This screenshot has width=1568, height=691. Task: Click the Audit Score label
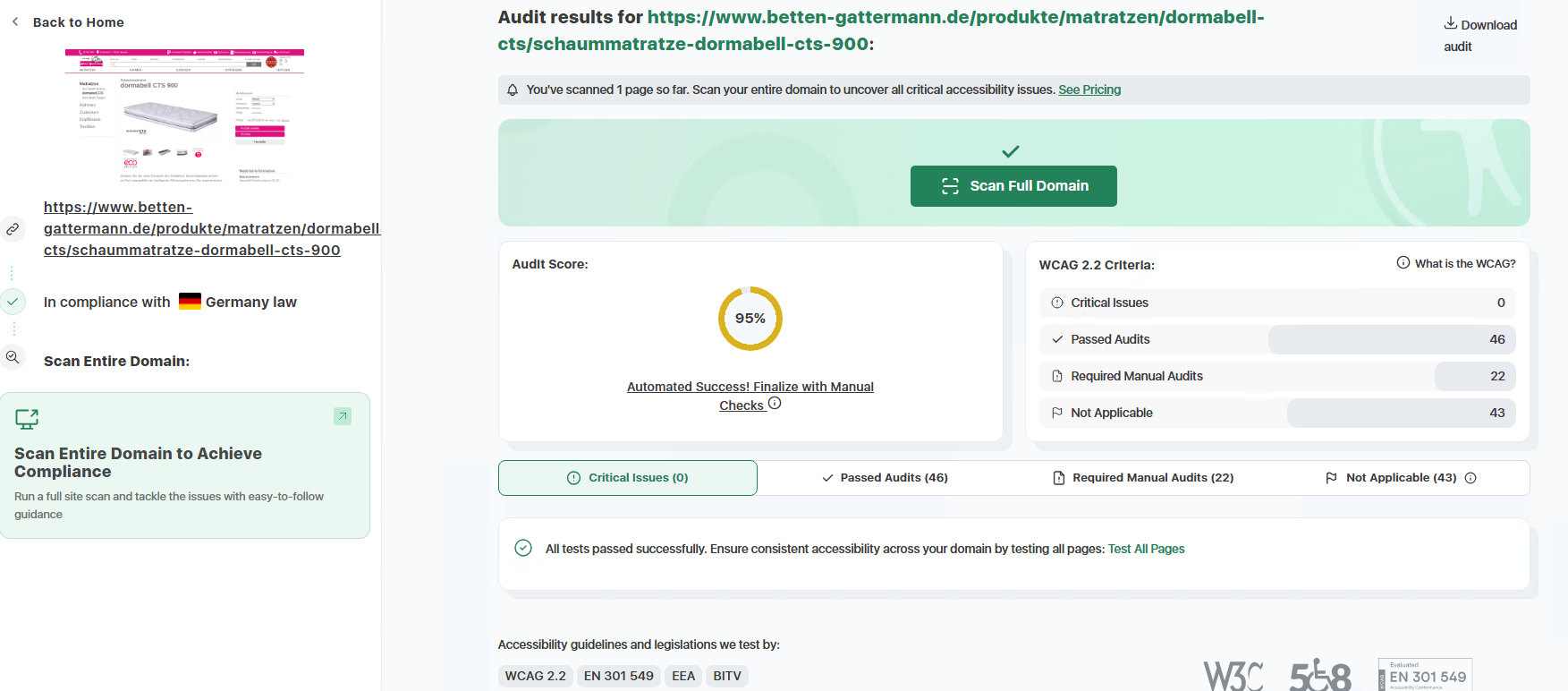(x=550, y=264)
